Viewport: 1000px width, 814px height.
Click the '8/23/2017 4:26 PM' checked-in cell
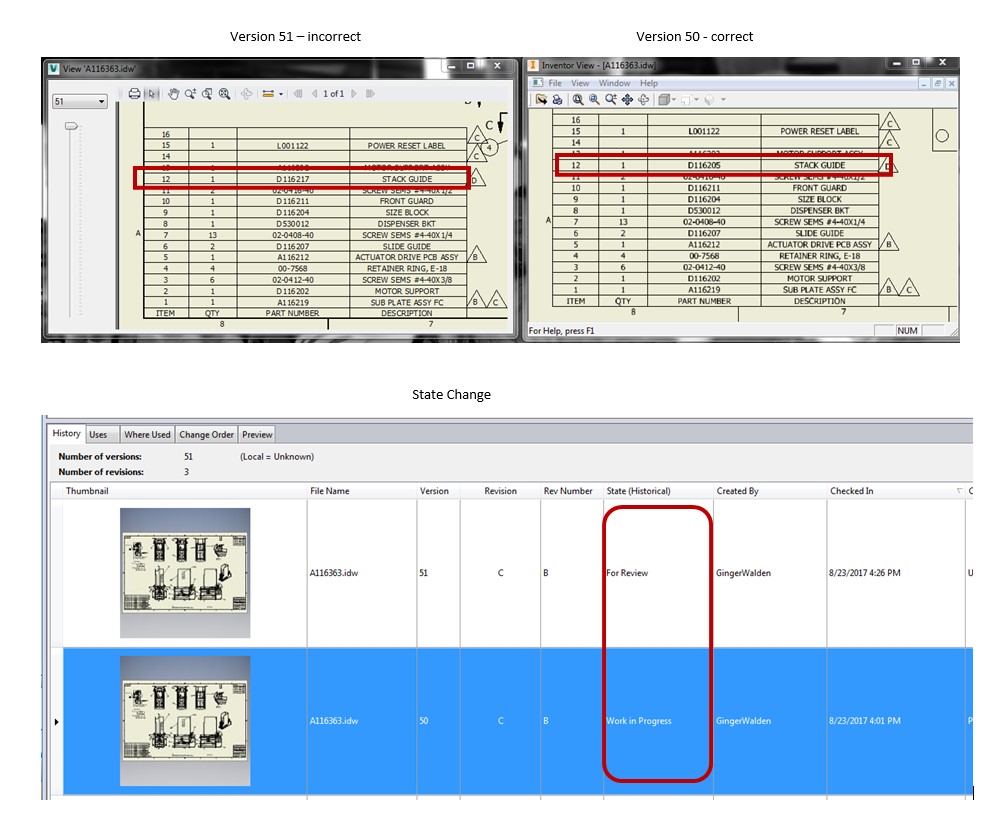tap(865, 573)
